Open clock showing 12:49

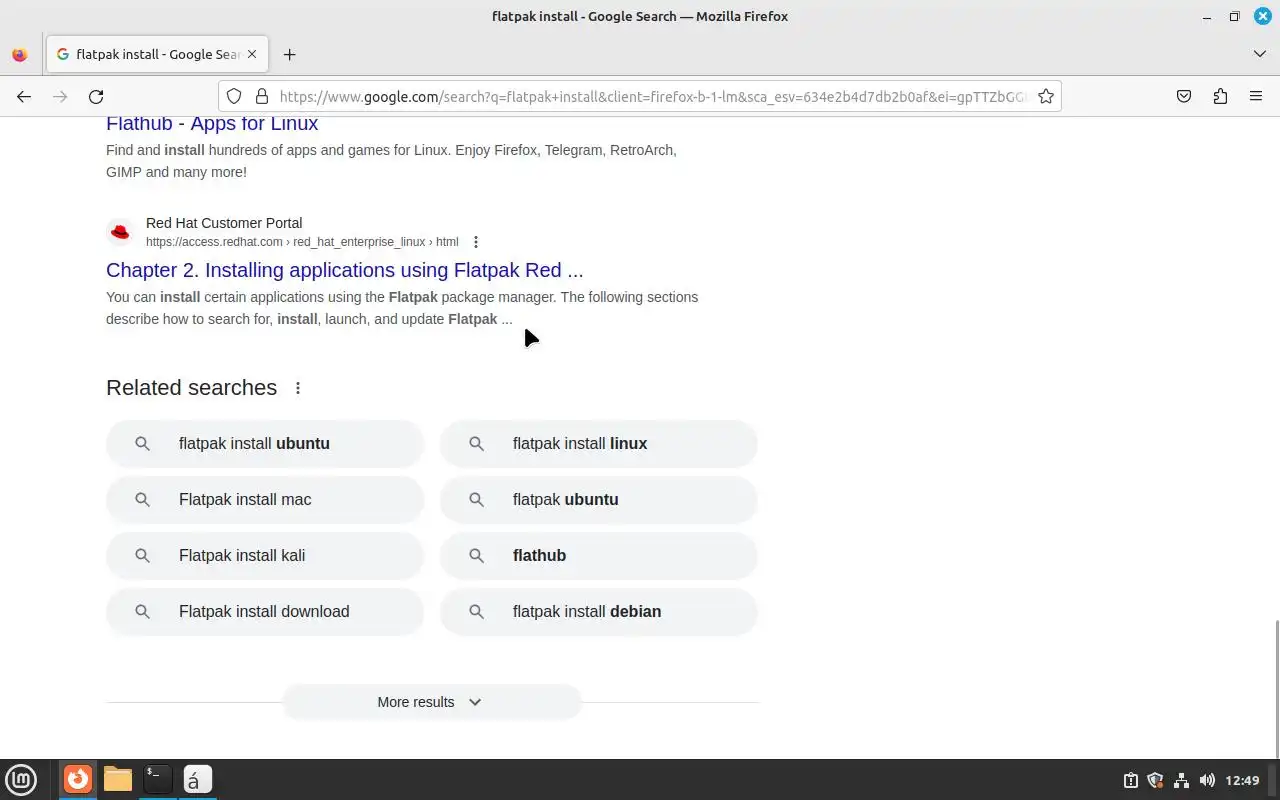click(x=1242, y=780)
